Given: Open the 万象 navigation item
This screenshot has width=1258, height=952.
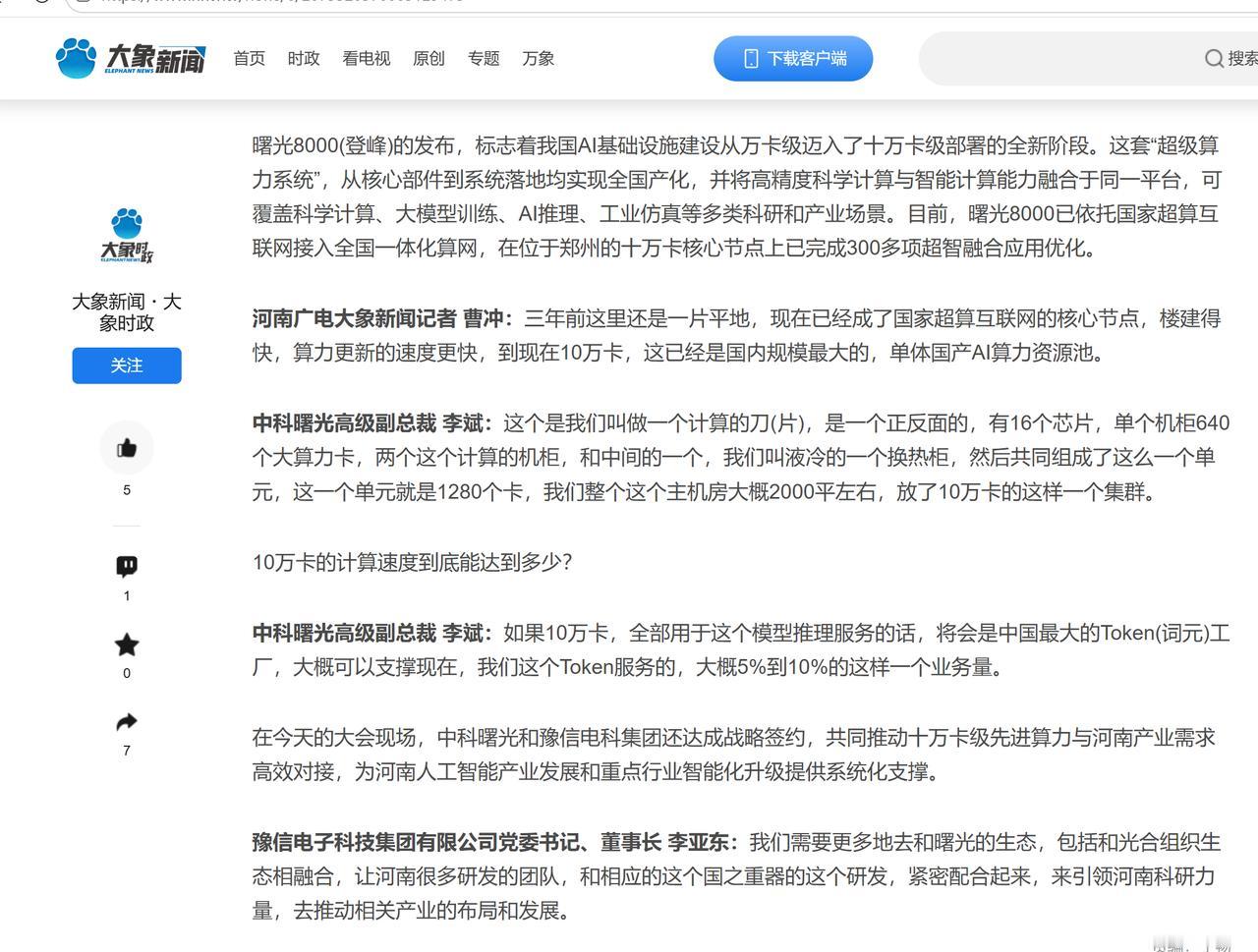Looking at the screenshot, I should click(x=539, y=59).
